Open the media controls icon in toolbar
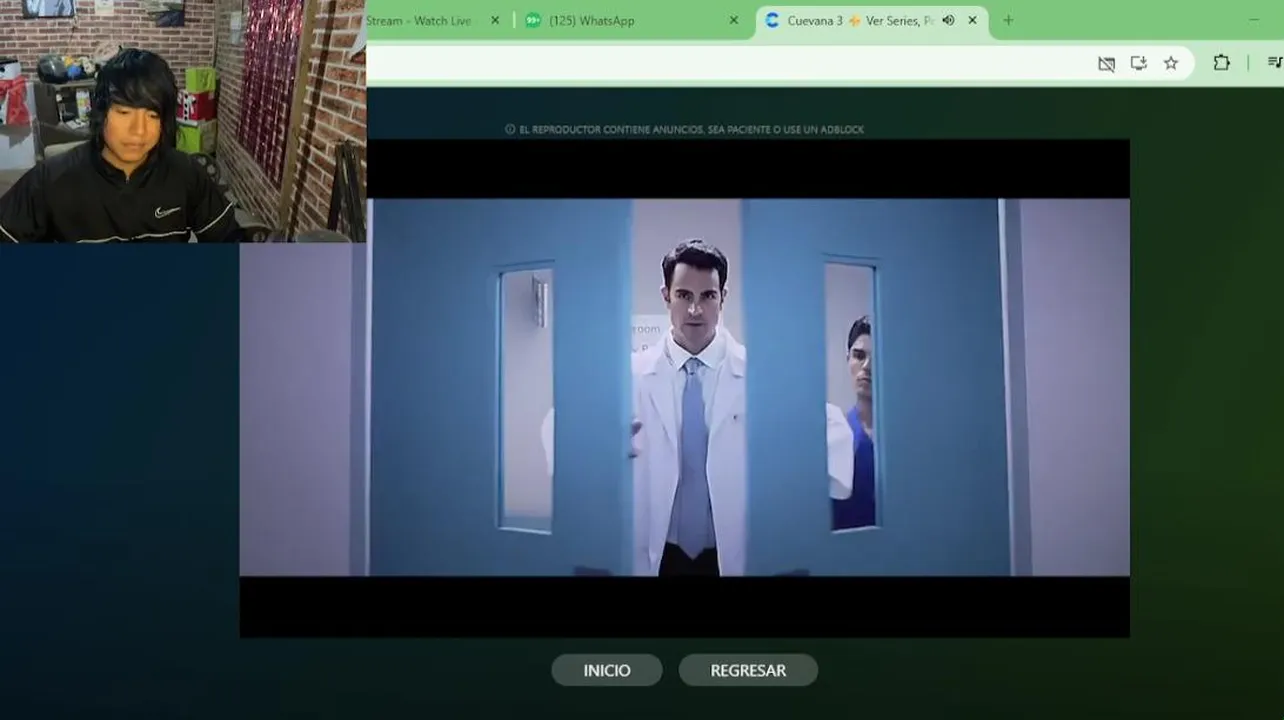Screen dimensions: 1284x720 [1275, 63]
